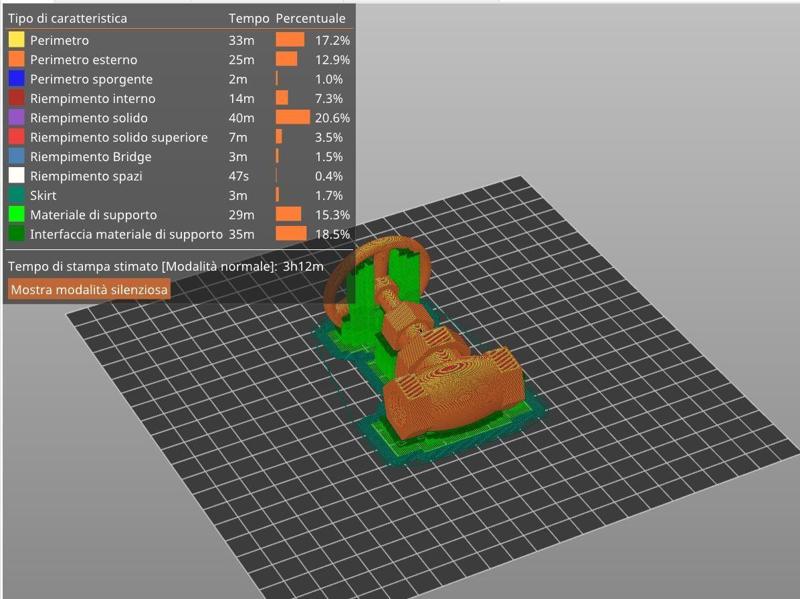Click the 47s Riempimento spazi time
The image size is (800, 599).
coord(239,176)
